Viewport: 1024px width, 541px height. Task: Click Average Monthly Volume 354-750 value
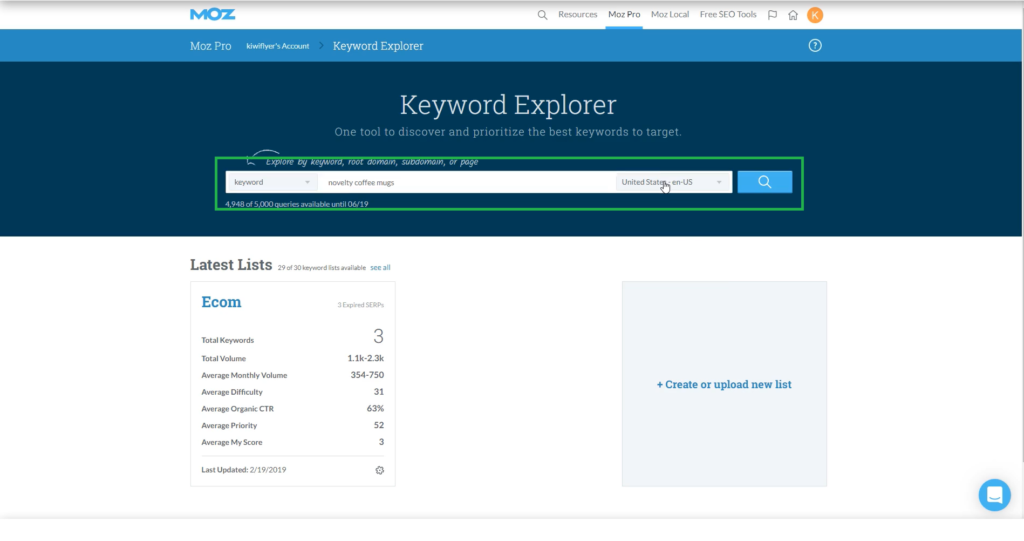coord(367,375)
